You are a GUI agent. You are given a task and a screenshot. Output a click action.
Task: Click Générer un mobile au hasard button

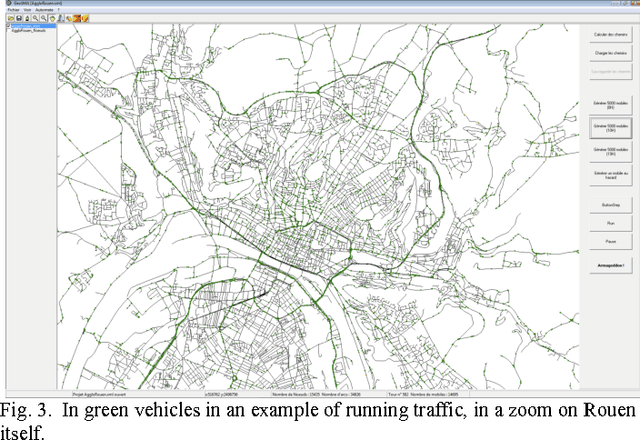(x=611, y=176)
